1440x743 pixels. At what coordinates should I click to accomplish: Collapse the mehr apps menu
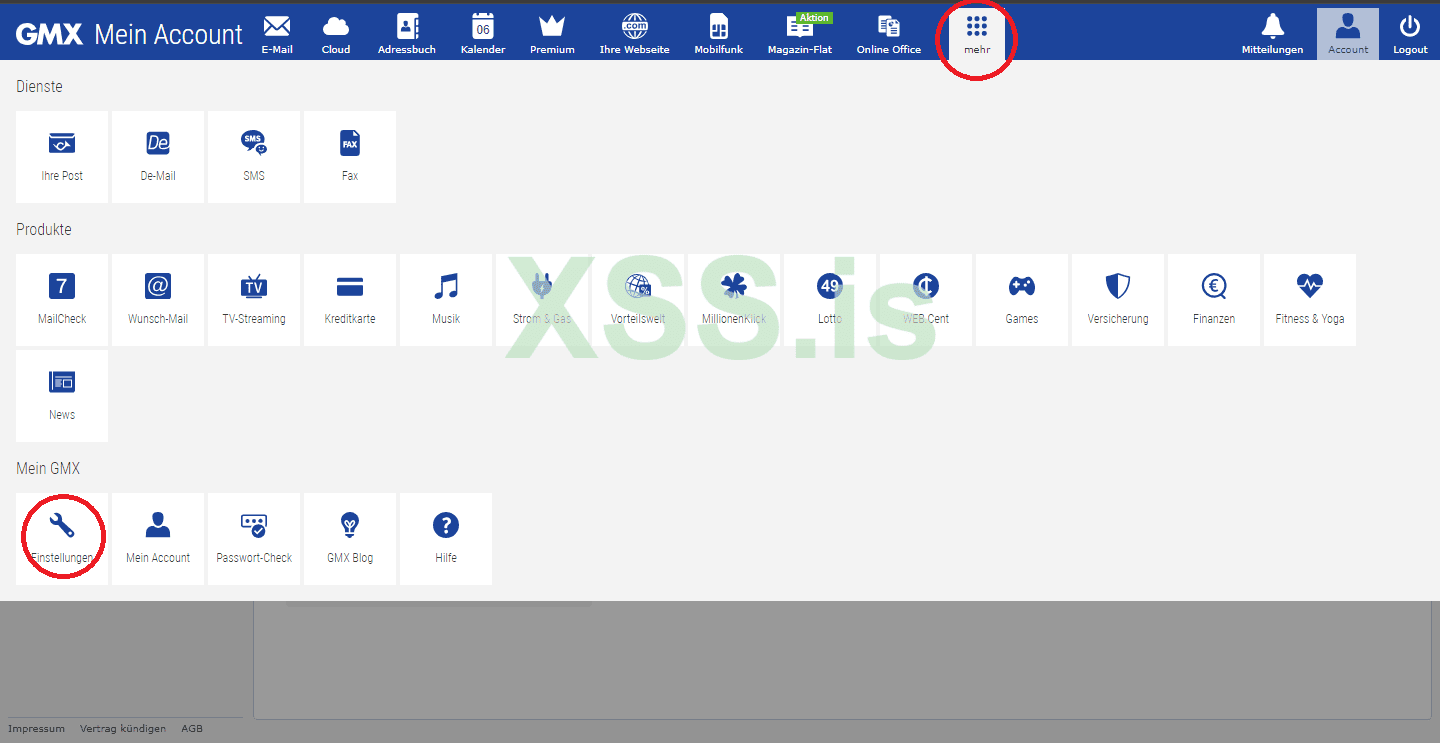977,34
